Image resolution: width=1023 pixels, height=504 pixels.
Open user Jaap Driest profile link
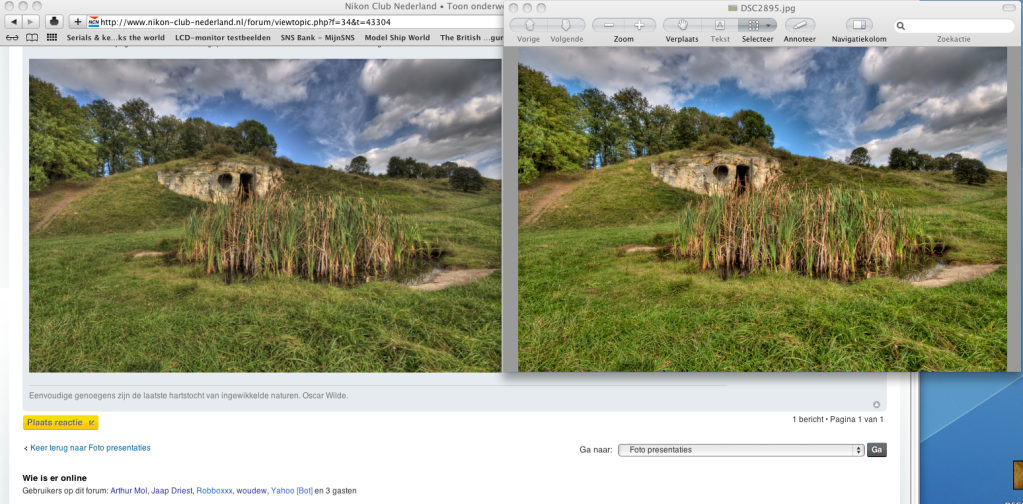pos(172,491)
